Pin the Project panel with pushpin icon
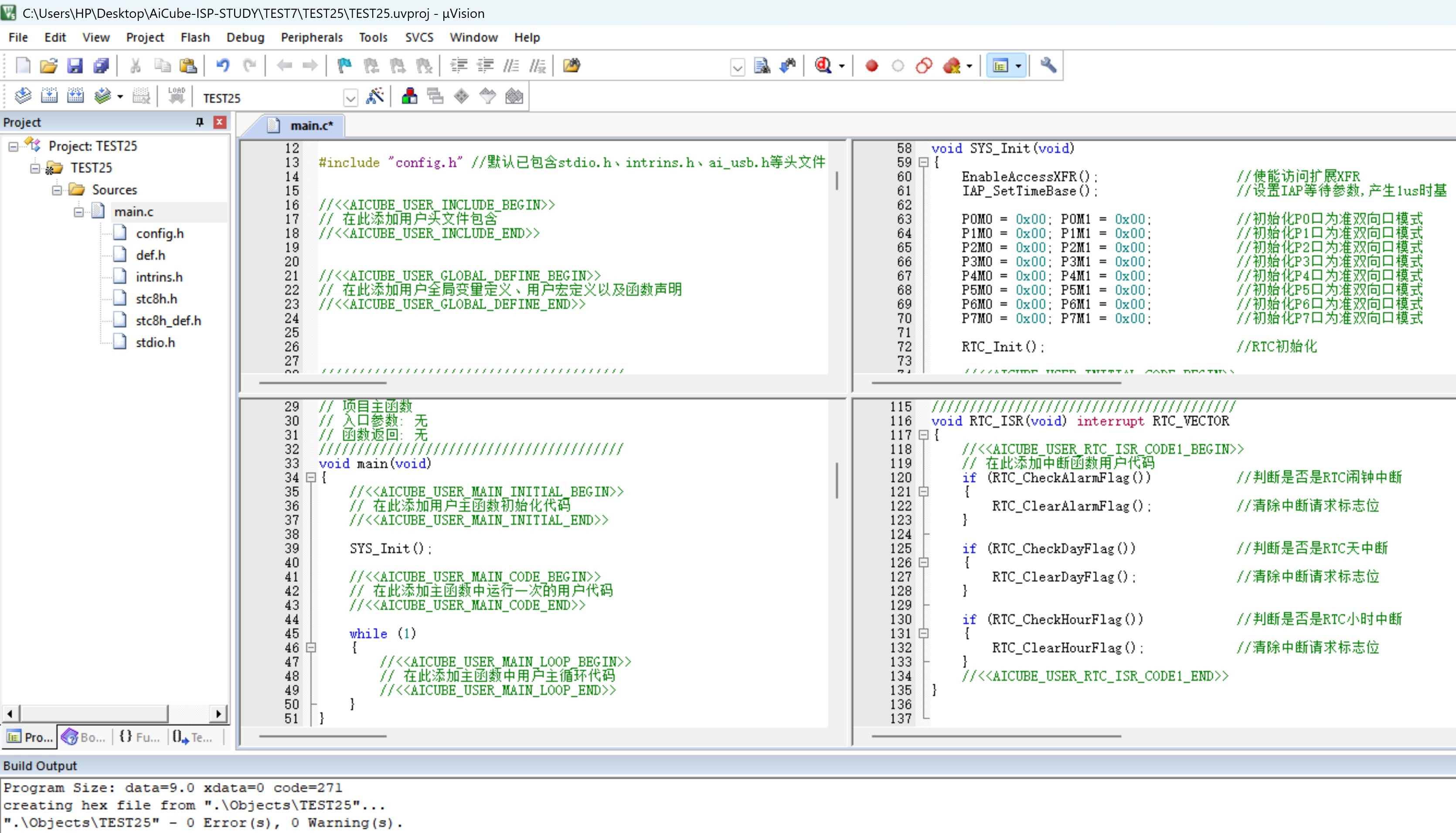Viewport: 1456px width, 833px height. 200,122
